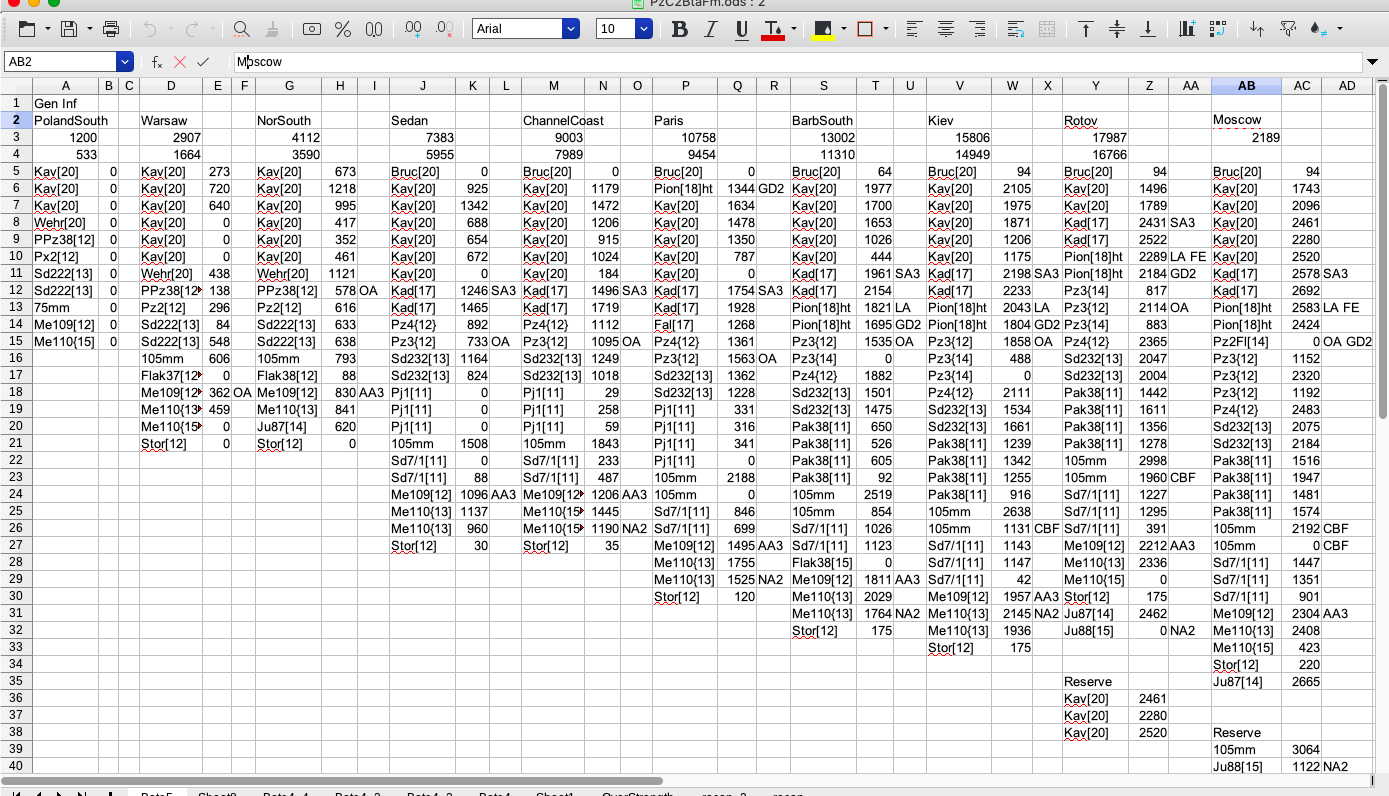The height and width of the screenshot is (796, 1389).
Task: Apply the yellow background color
Action: pyautogui.click(x=823, y=29)
